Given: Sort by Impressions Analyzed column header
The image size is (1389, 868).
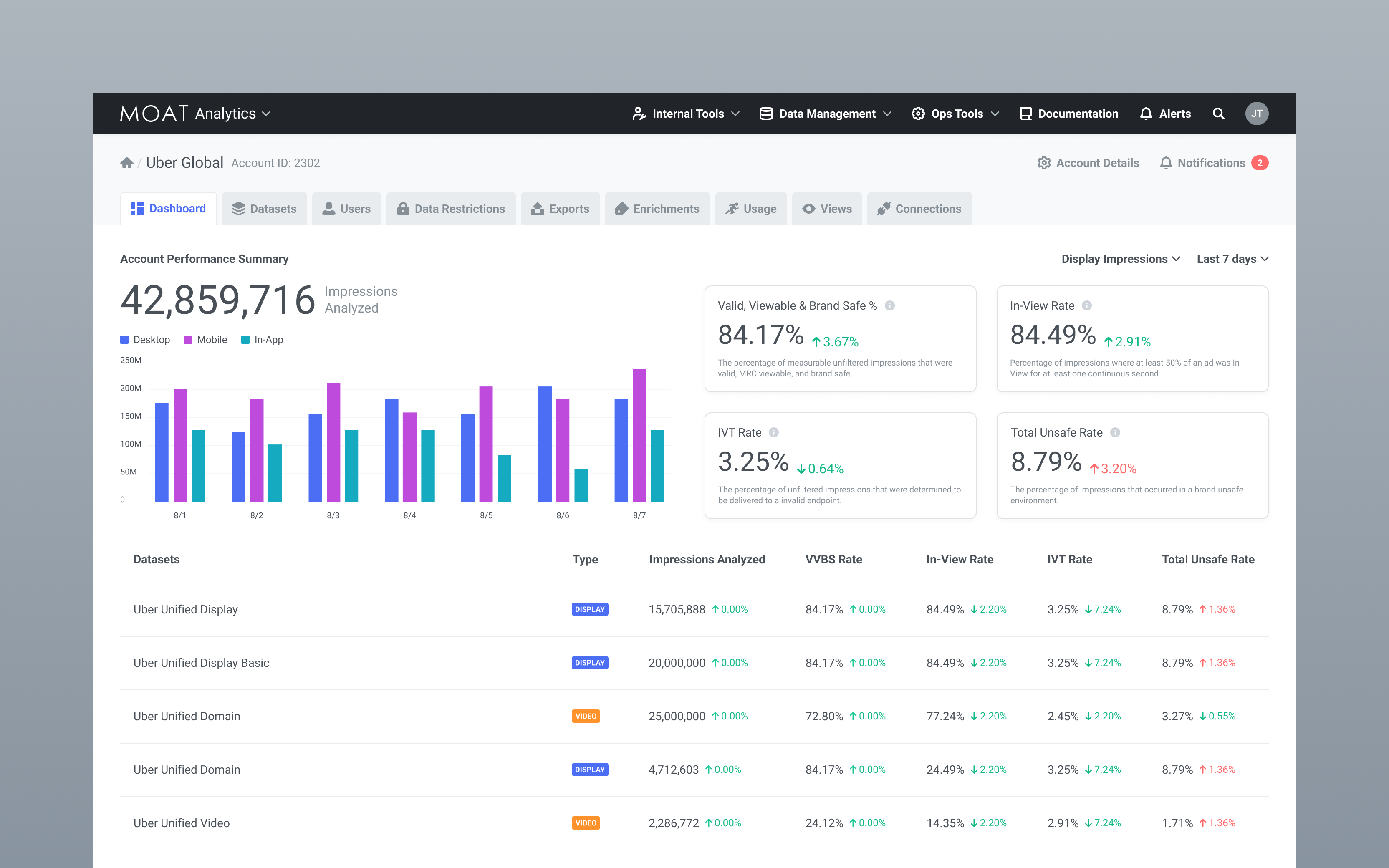Looking at the screenshot, I should (x=707, y=559).
